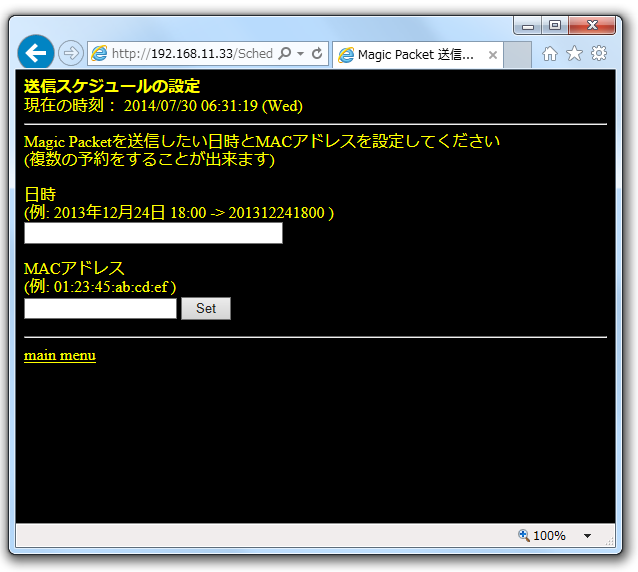Click the 日時 label
This screenshot has height=572, width=638.
40,194
